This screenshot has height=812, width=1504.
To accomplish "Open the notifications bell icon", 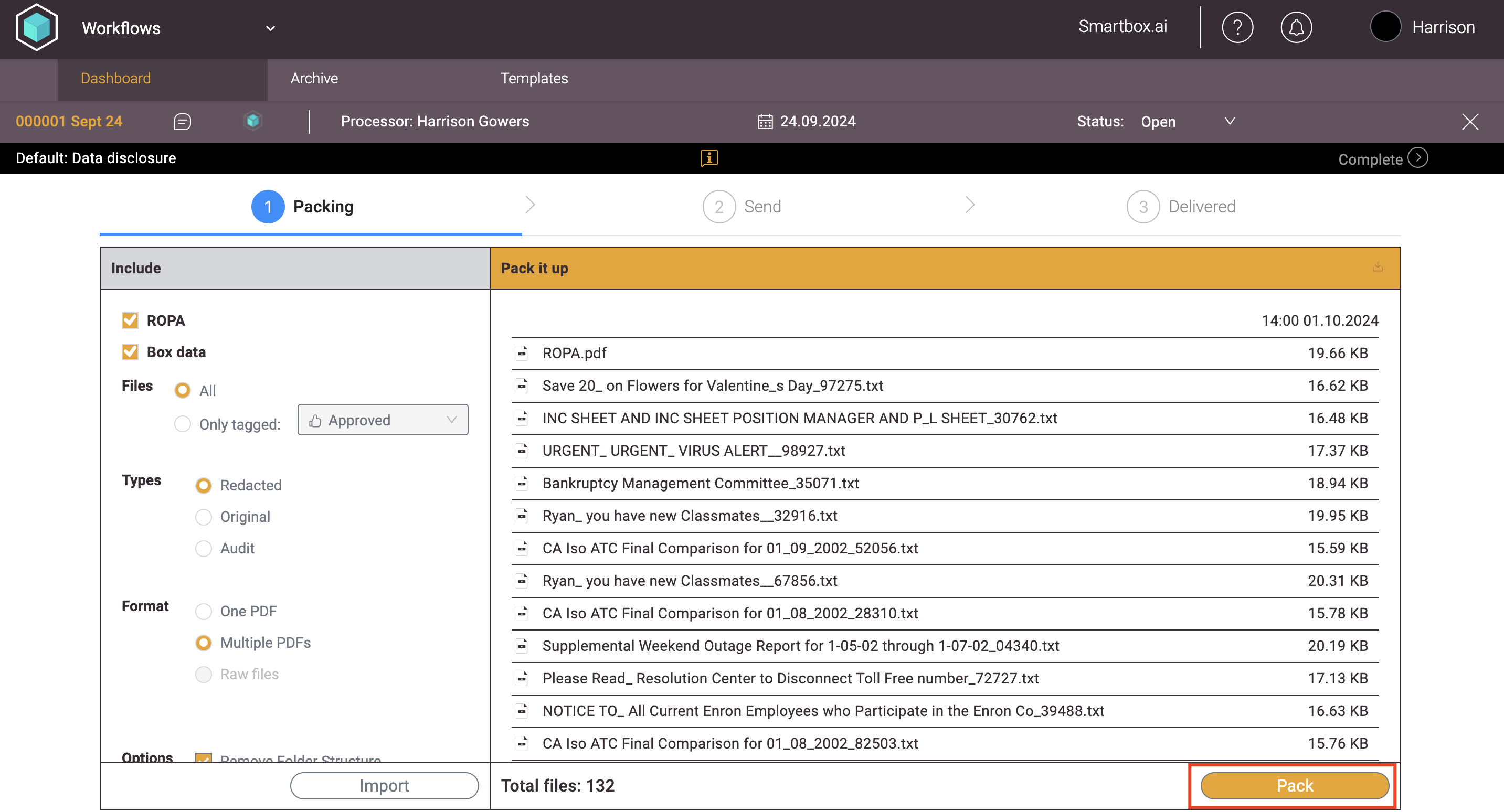I will (x=1296, y=27).
